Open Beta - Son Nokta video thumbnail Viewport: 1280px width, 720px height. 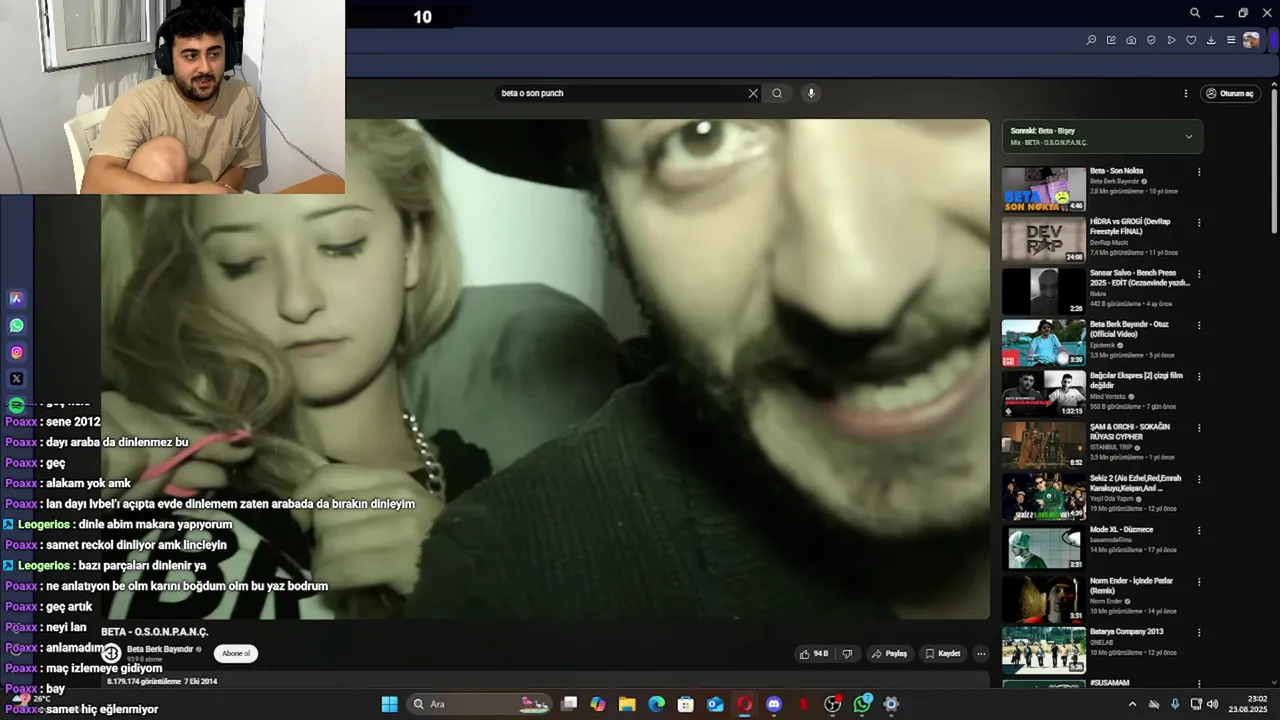pos(1043,189)
